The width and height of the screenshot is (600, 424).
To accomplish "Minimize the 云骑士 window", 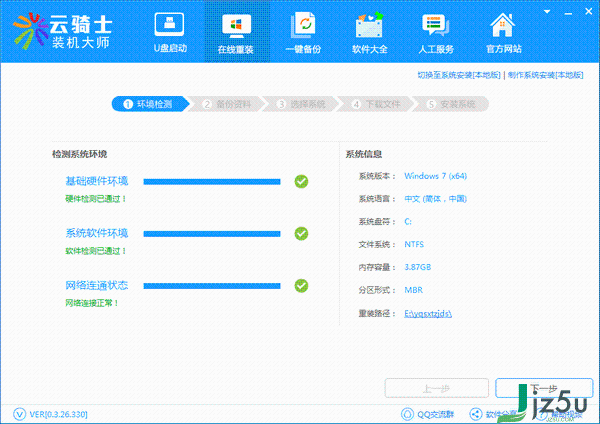I will (x=568, y=13).
